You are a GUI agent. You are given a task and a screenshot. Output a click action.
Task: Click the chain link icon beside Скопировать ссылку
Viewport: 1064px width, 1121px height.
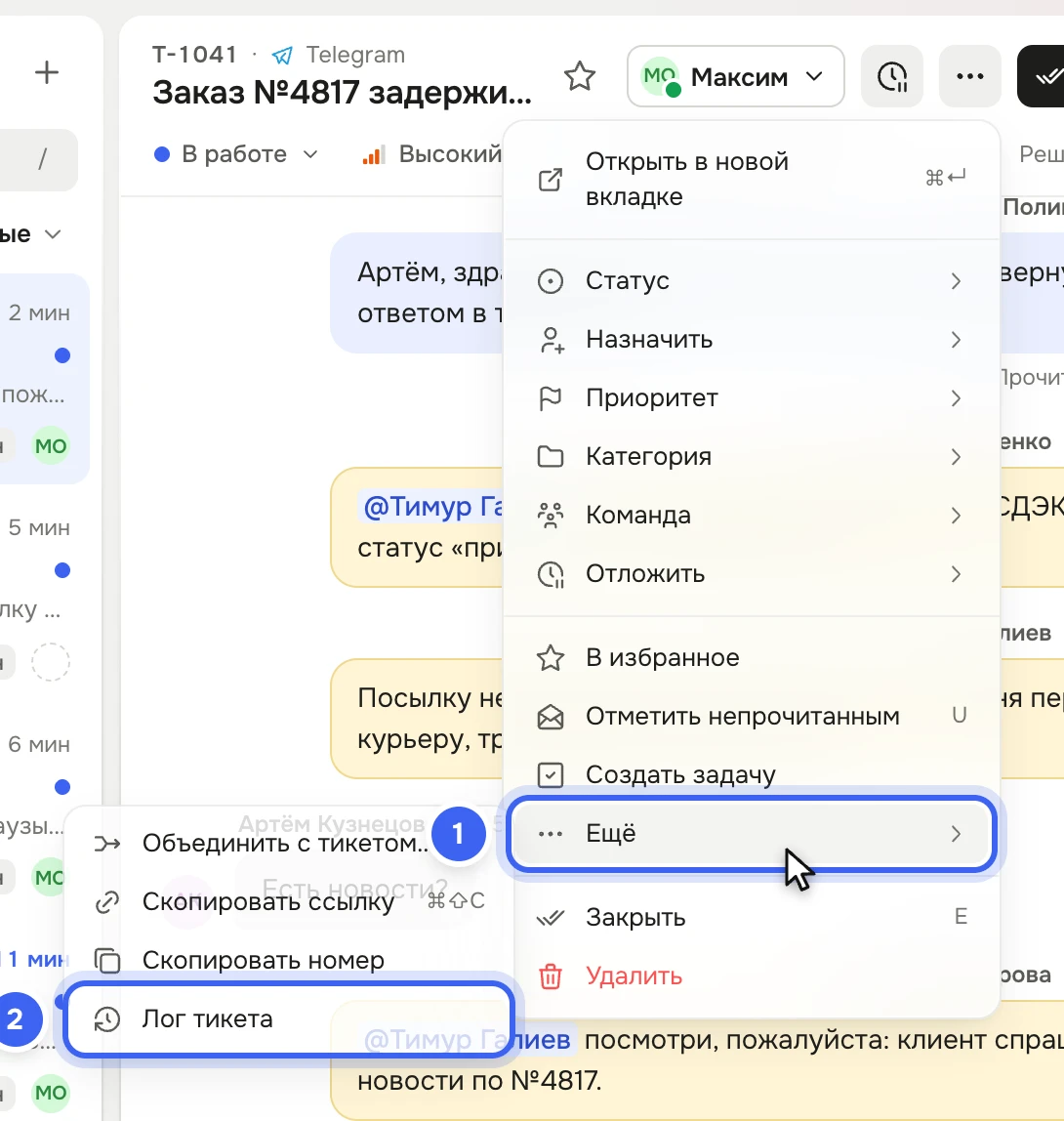point(107,903)
